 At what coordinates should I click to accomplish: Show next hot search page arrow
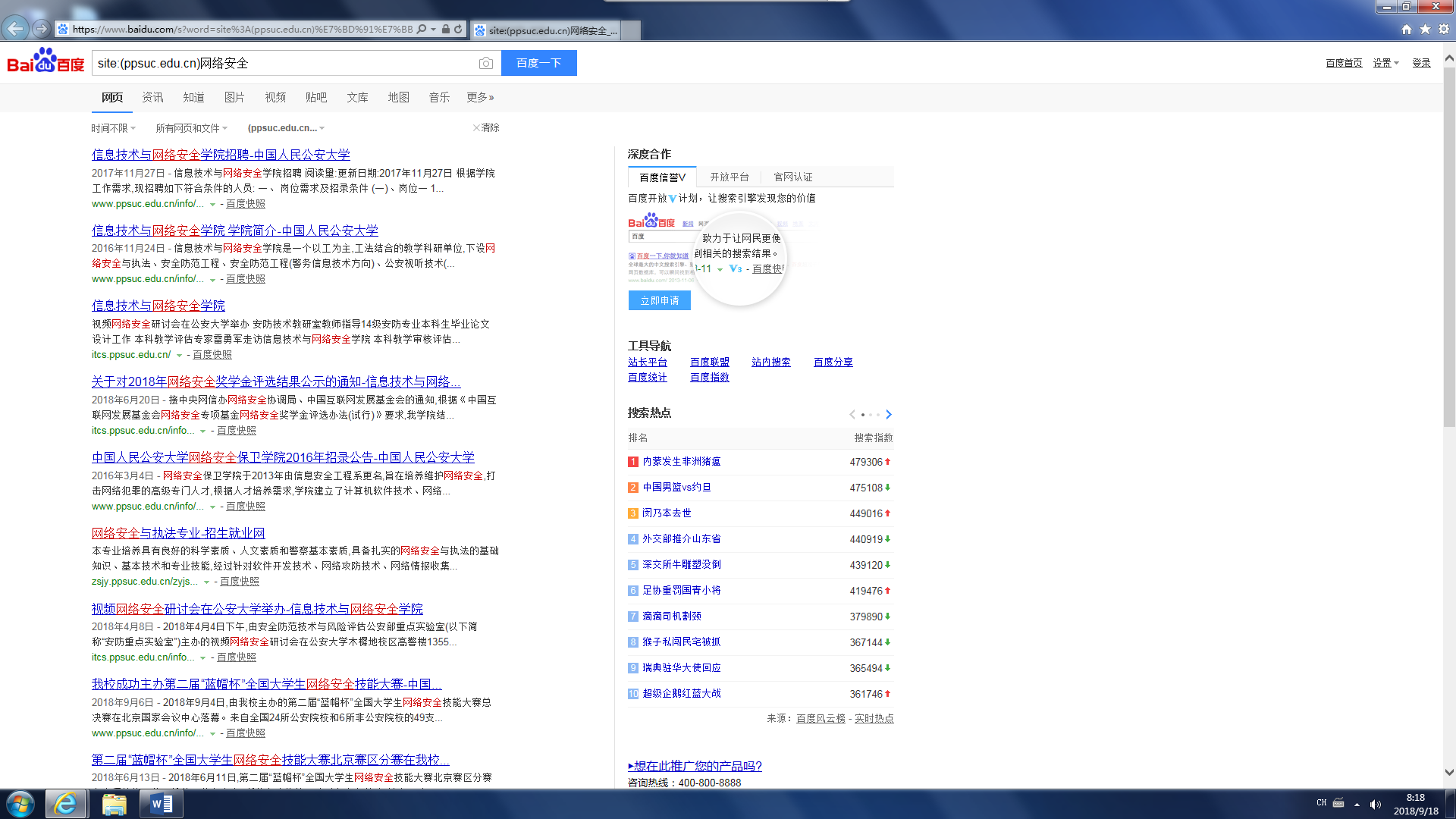click(889, 414)
